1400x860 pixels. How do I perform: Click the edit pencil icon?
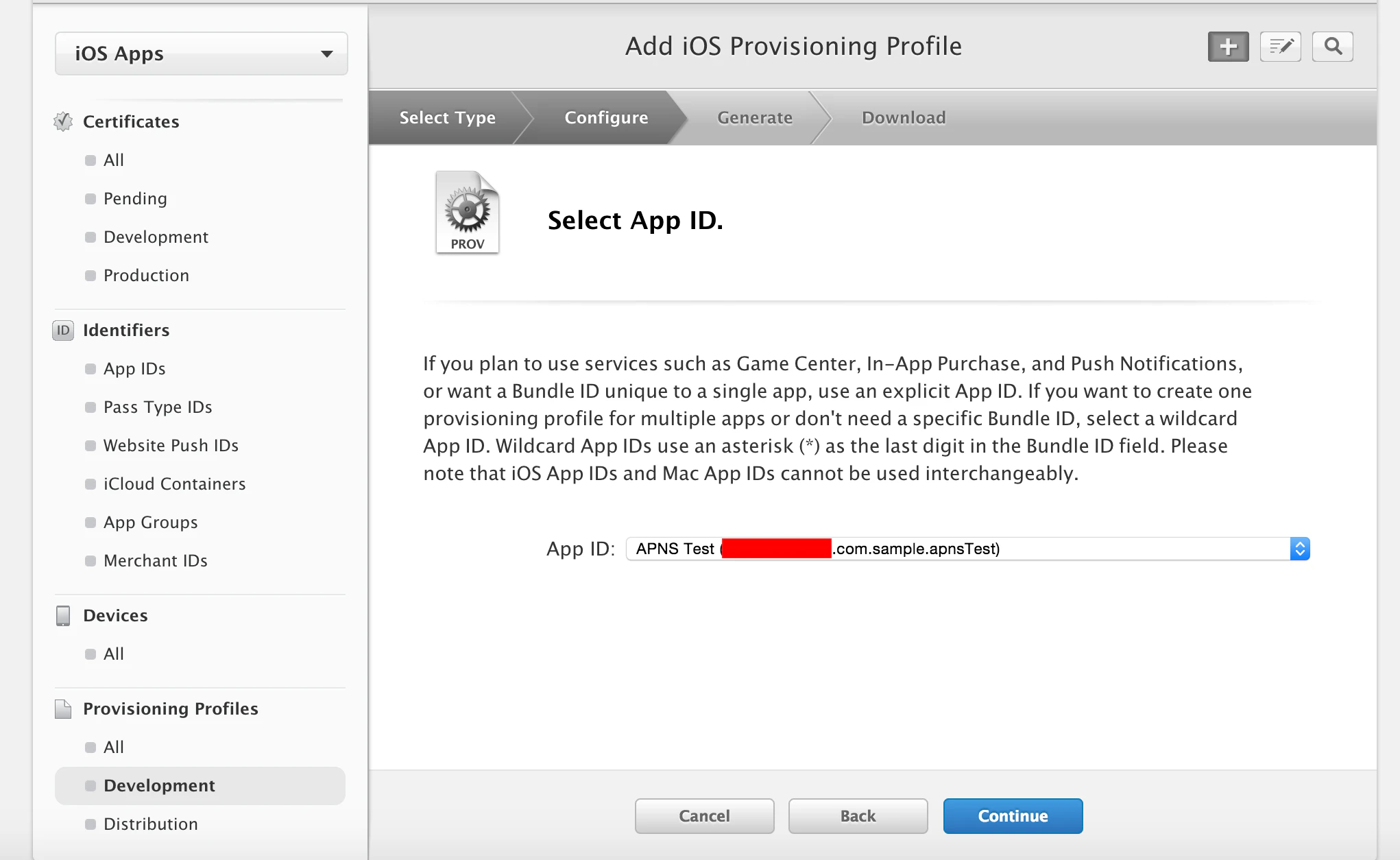point(1280,47)
